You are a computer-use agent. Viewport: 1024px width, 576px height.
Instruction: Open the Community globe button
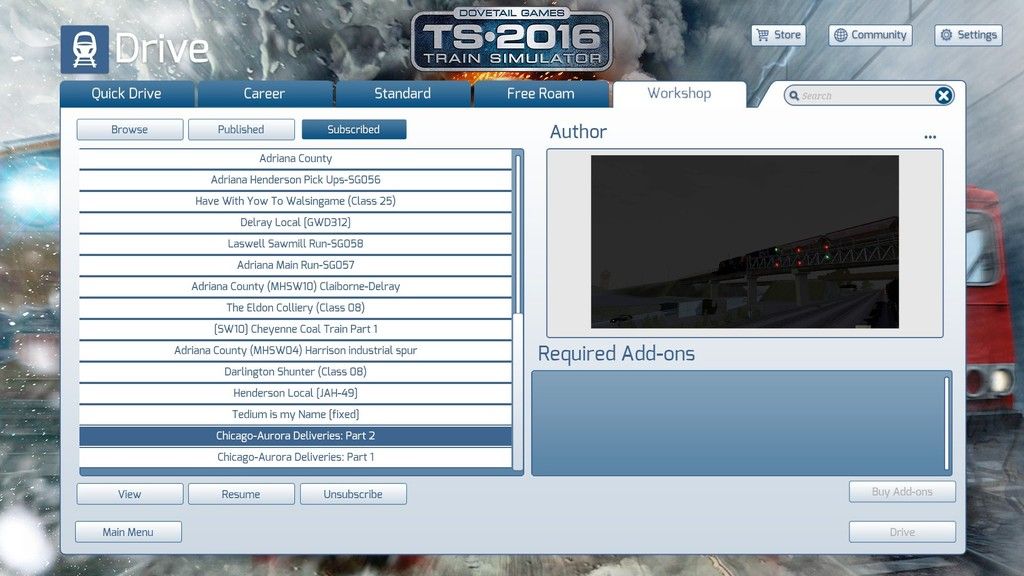(870, 35)
